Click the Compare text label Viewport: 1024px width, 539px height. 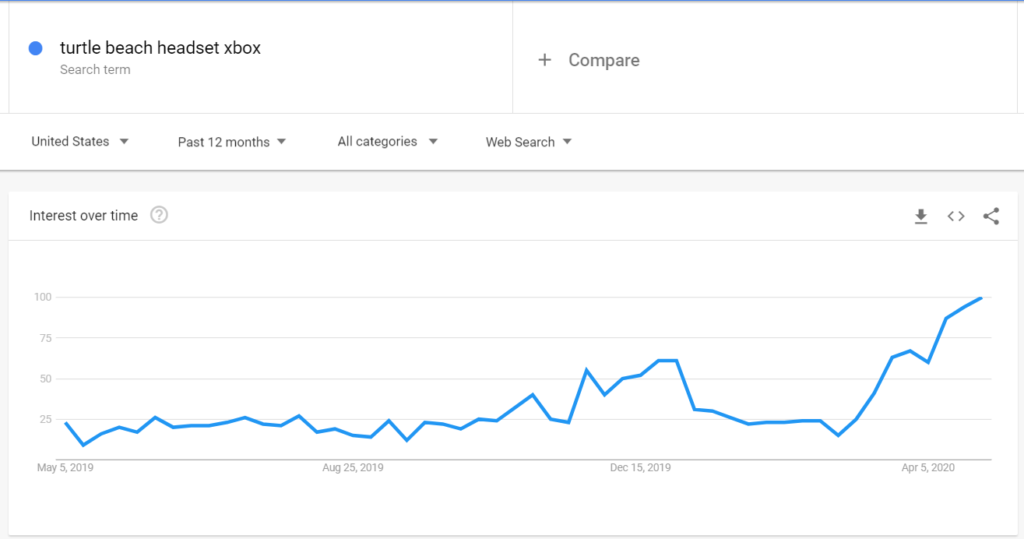(604, 60)
